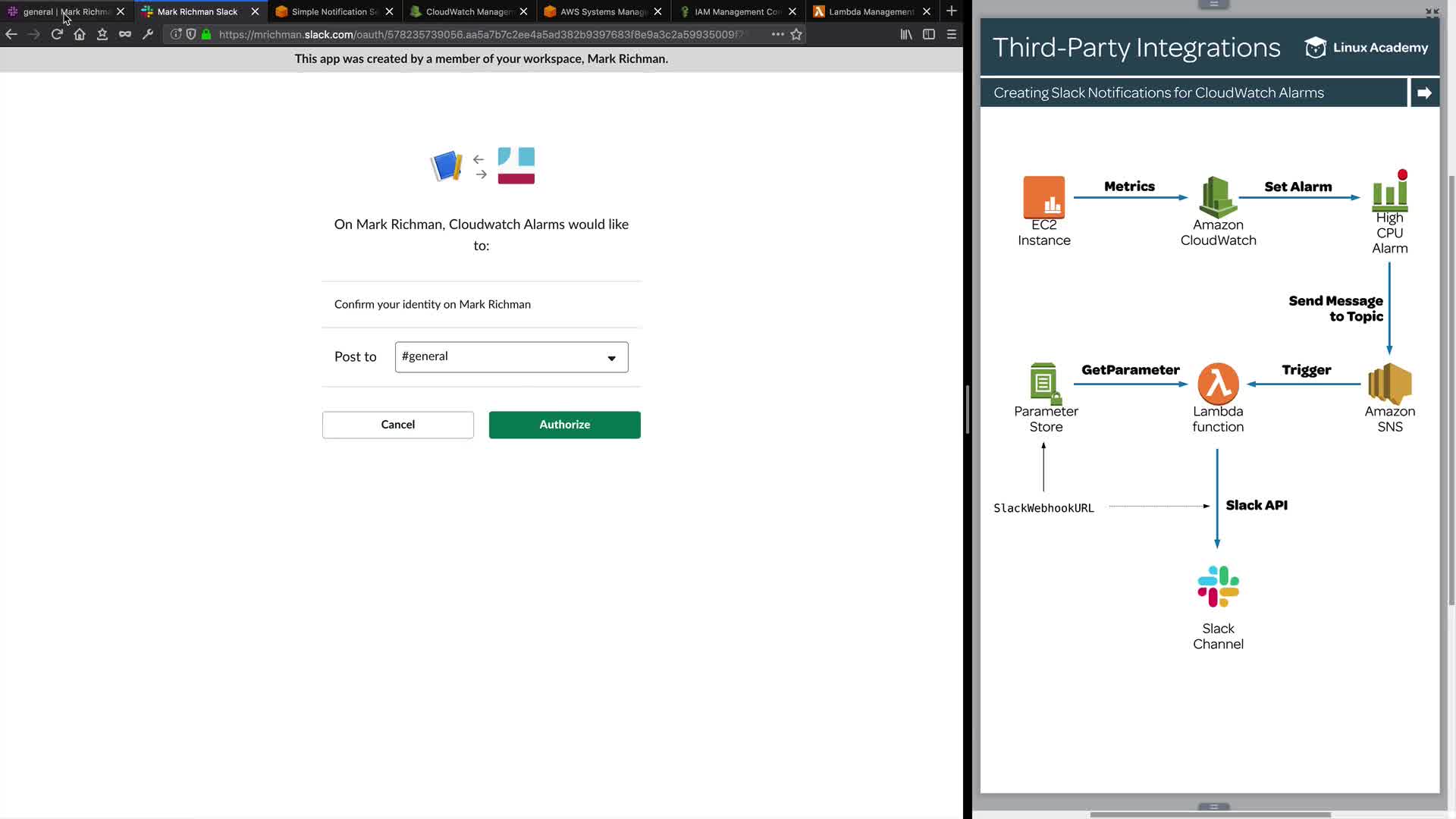Switch to CloudWatch Management tab
1456x819 pixels.
click(469, 11)
